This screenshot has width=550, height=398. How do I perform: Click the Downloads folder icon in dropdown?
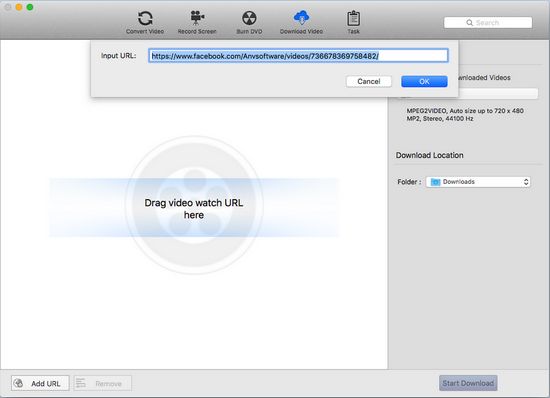point(435,182)
